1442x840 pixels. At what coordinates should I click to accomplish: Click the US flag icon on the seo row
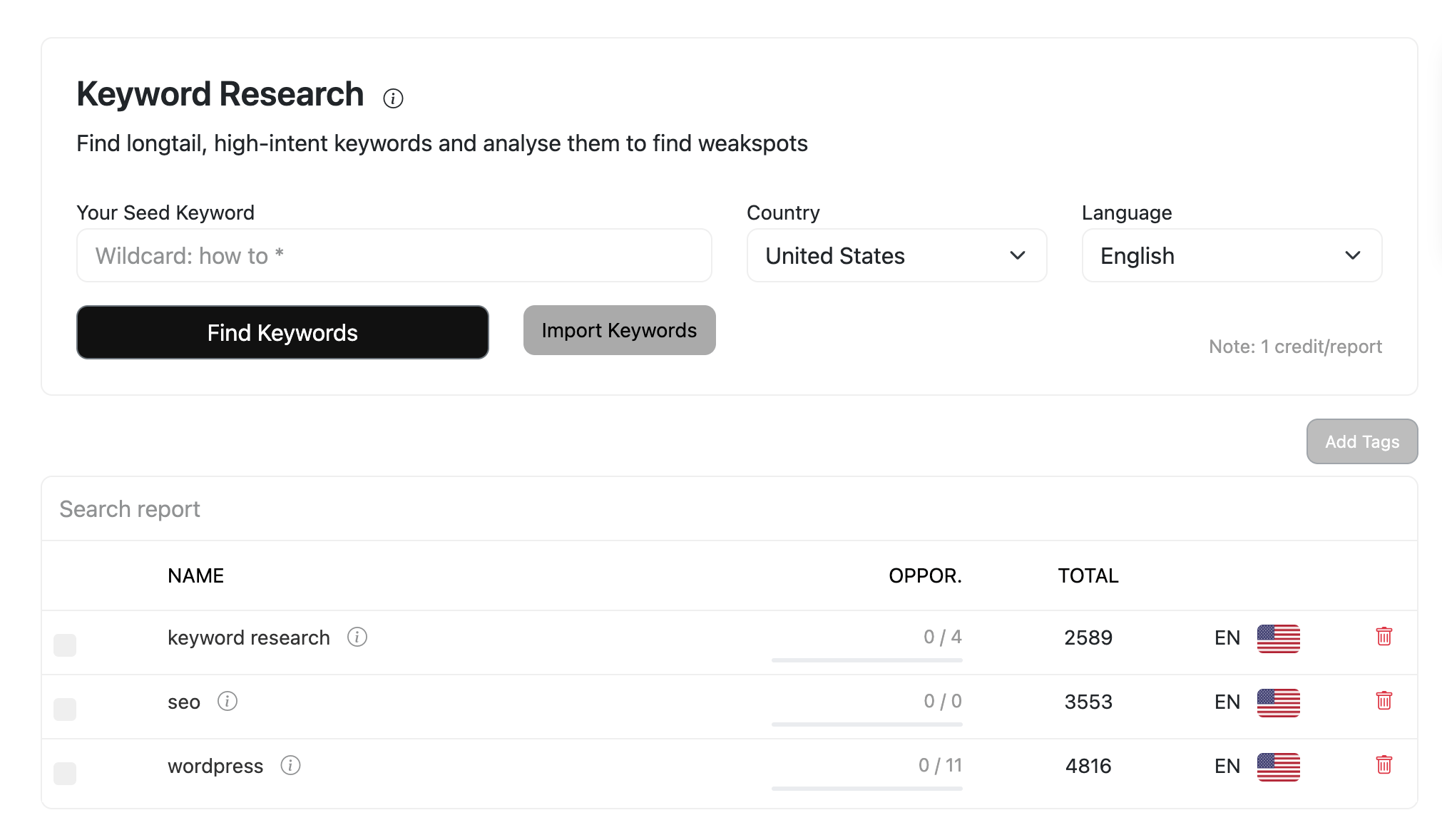coord(1279,702)
